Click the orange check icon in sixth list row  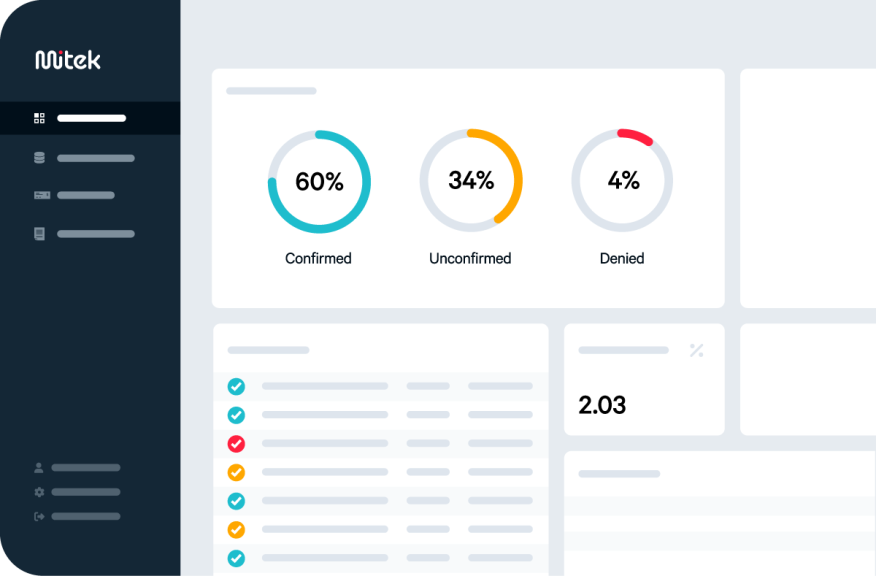(x=236, y=529)
